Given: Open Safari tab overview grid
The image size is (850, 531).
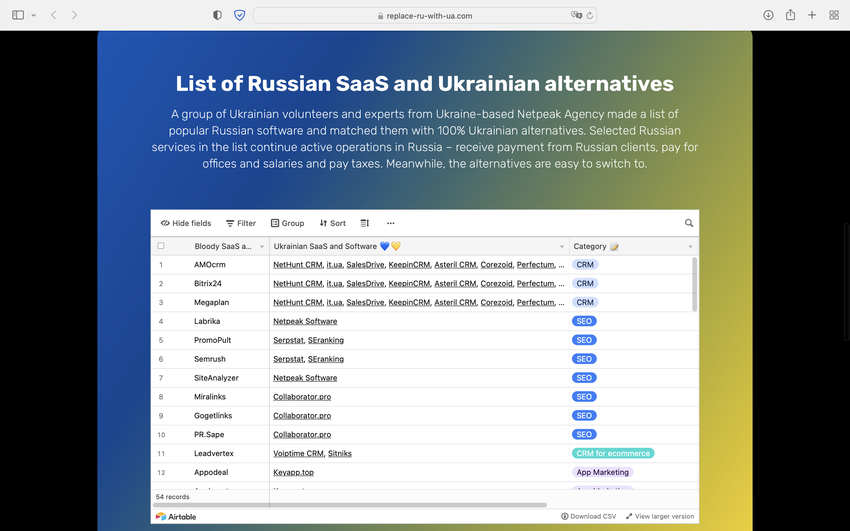Looking at the screenshot, I should click(834, 15).
